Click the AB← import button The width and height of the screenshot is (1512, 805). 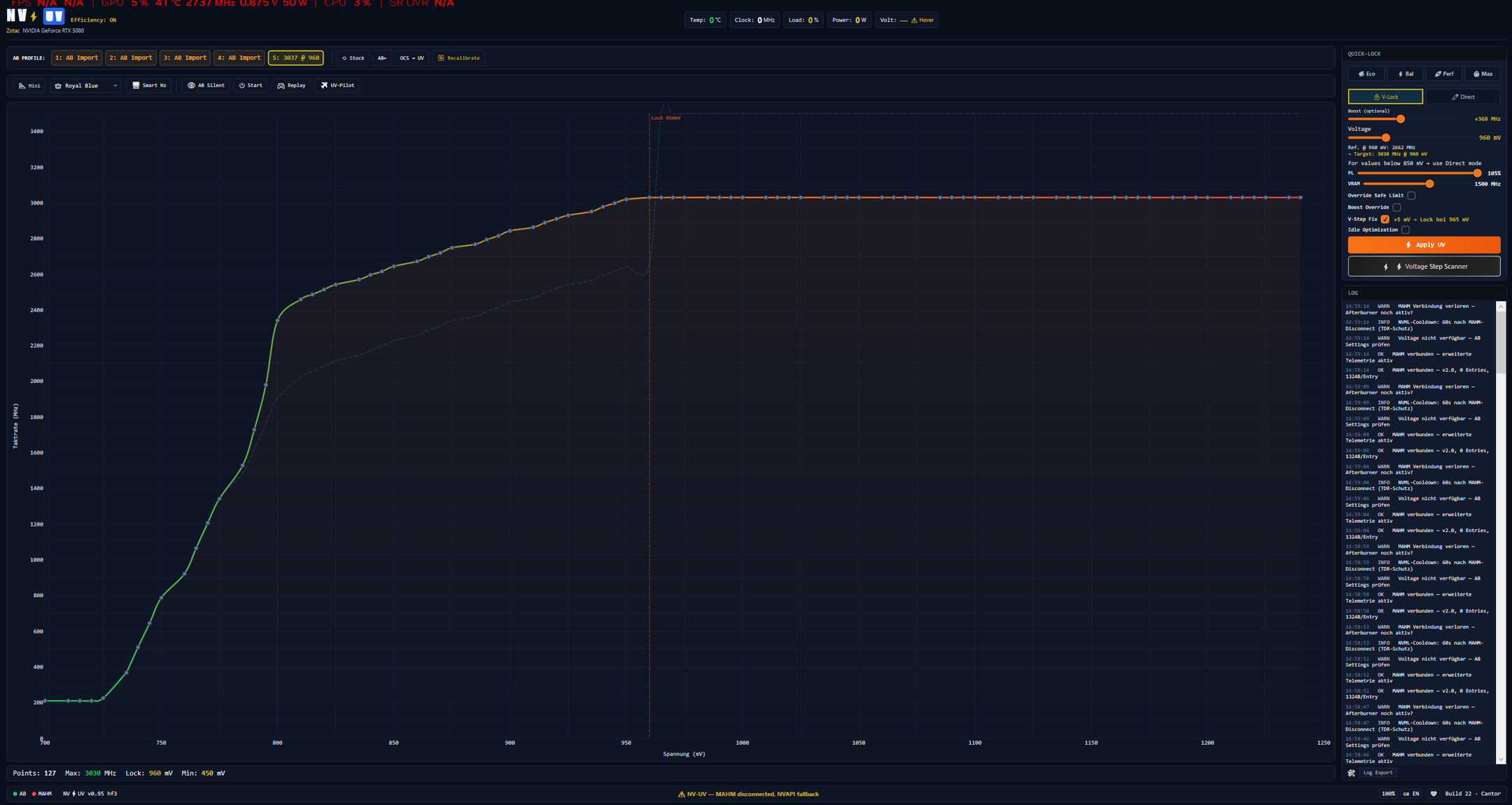382,58
